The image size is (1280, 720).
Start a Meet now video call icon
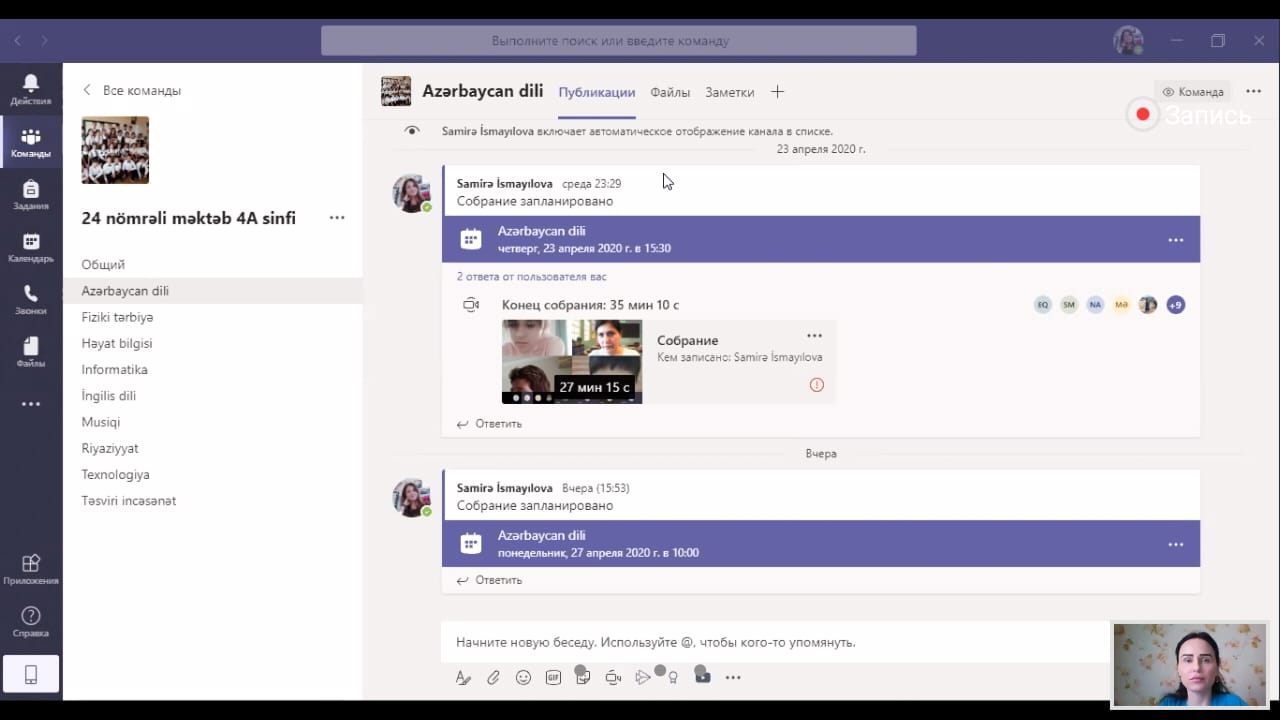613,677
